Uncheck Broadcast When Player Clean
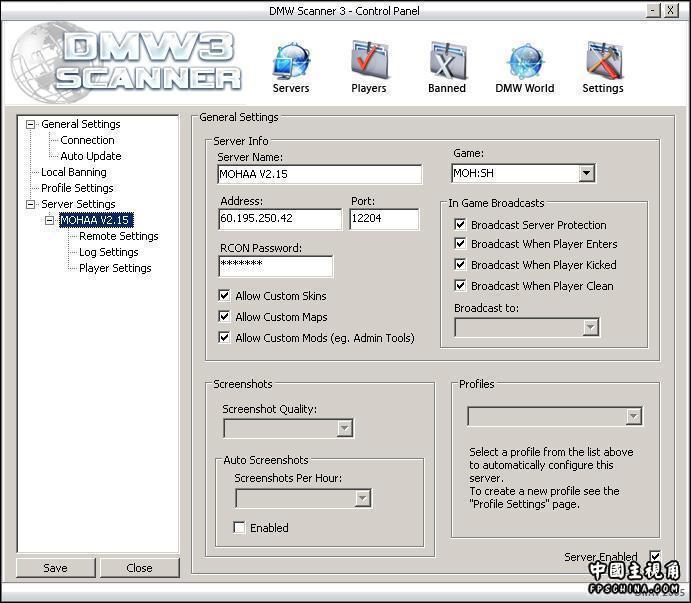Screen dimensions: 691x603 460,285
